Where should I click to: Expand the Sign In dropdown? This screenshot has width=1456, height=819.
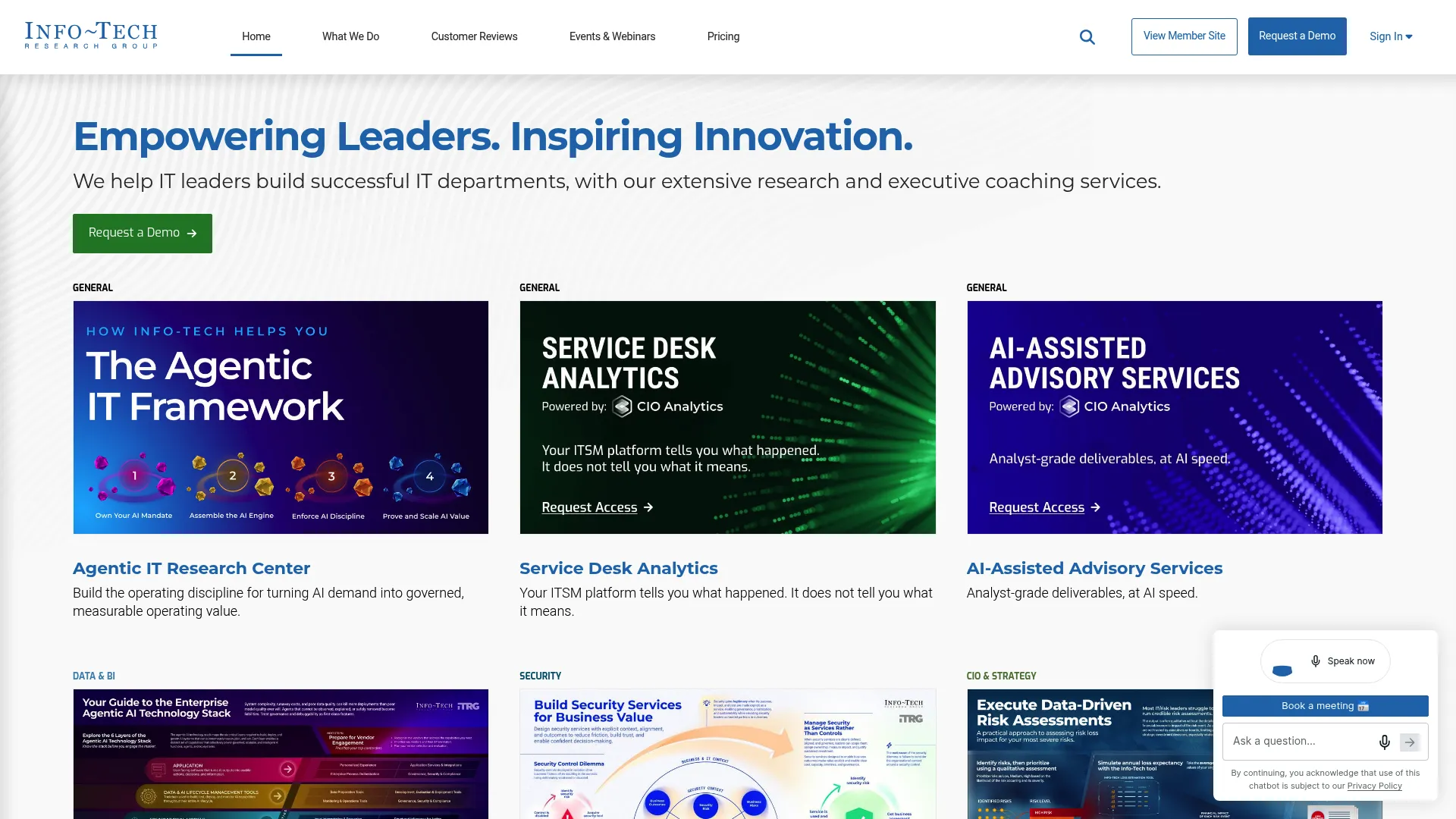(x=1391, y=36)
